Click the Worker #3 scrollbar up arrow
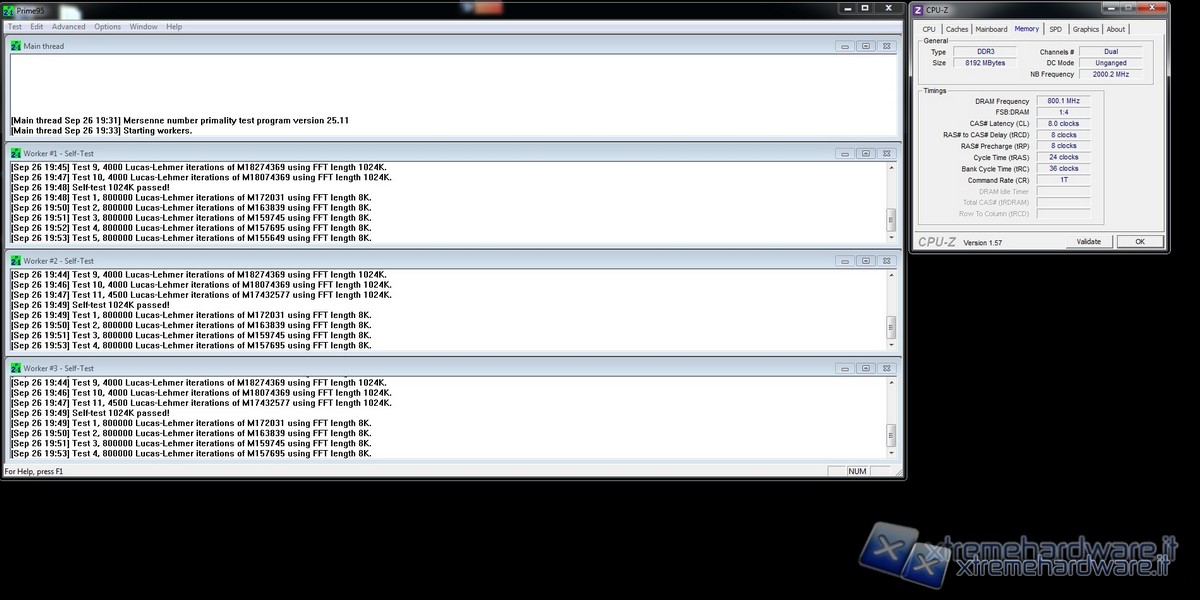This screenshot has width=1200, height=600. coord(891,383)
